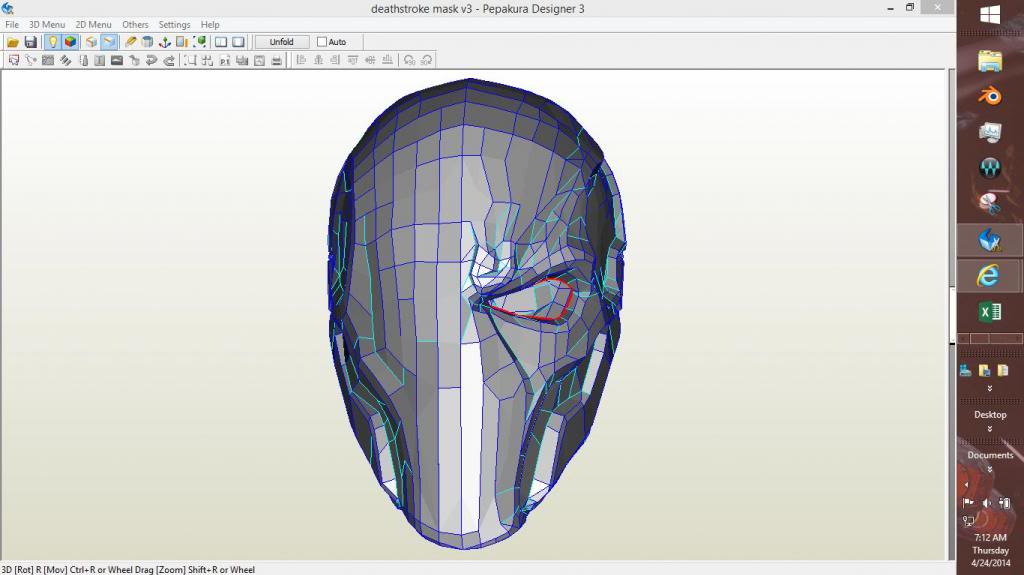Click the redo curved arrow icon
Image resolution: width=1024 pixels, height=575 pixels.
pos(168,60)
